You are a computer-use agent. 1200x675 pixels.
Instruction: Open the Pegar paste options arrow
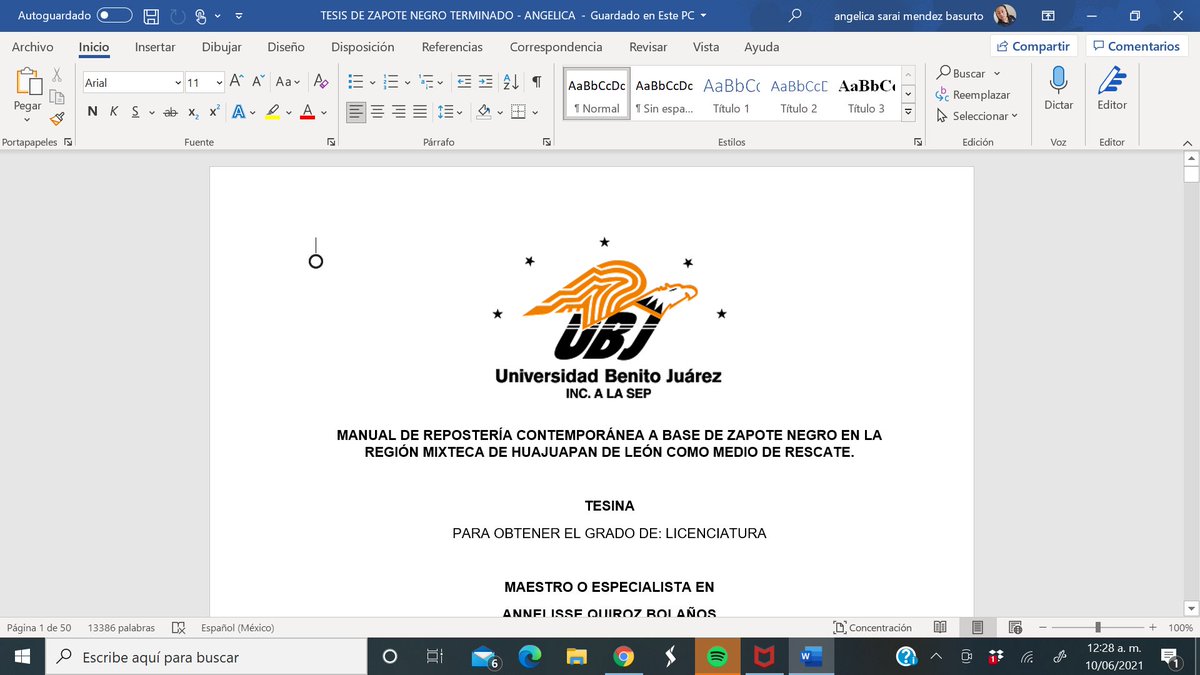(28, 120)
